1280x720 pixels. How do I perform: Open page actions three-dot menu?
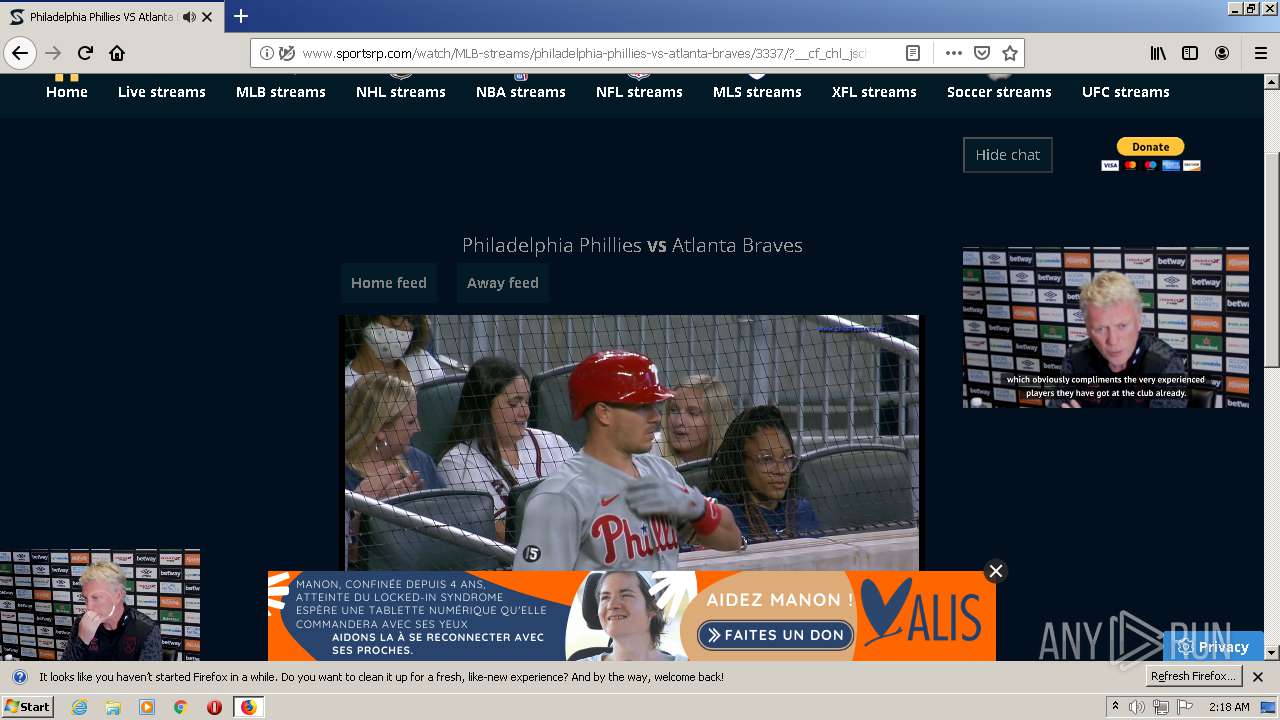point(953,53)
